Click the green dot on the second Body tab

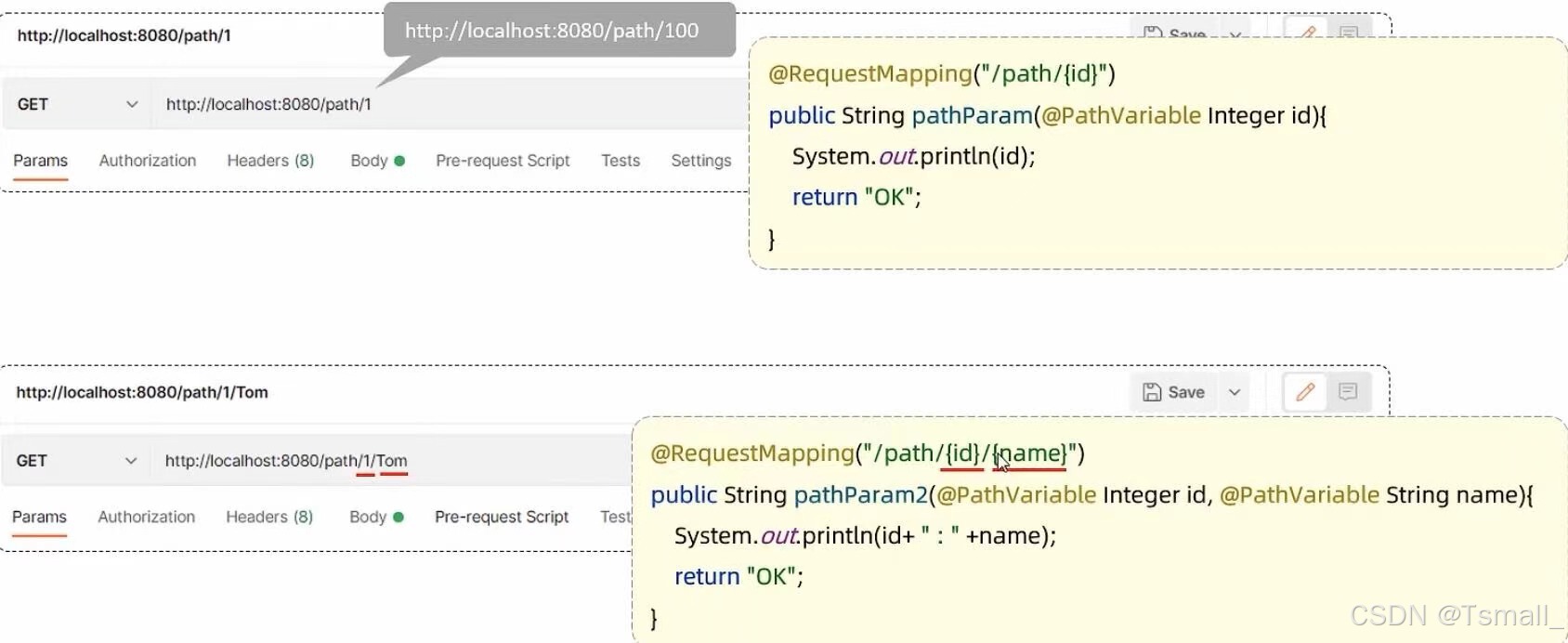click(400, 515)
